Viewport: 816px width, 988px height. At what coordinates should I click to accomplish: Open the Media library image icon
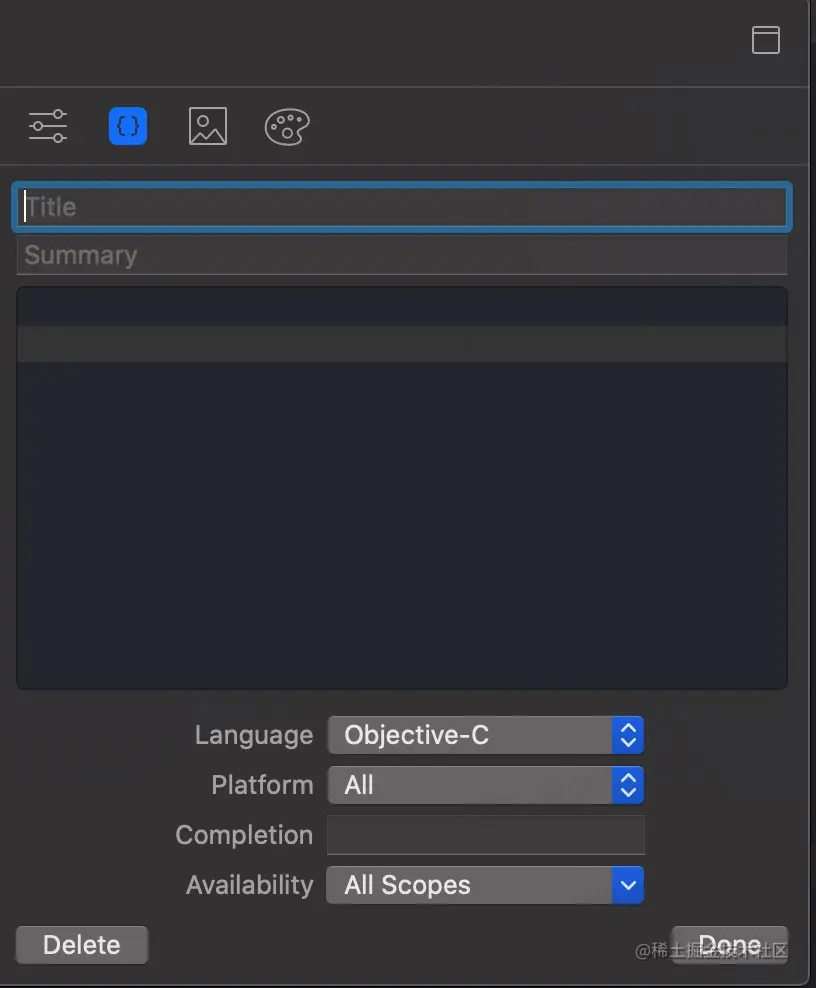coord(208,126)
